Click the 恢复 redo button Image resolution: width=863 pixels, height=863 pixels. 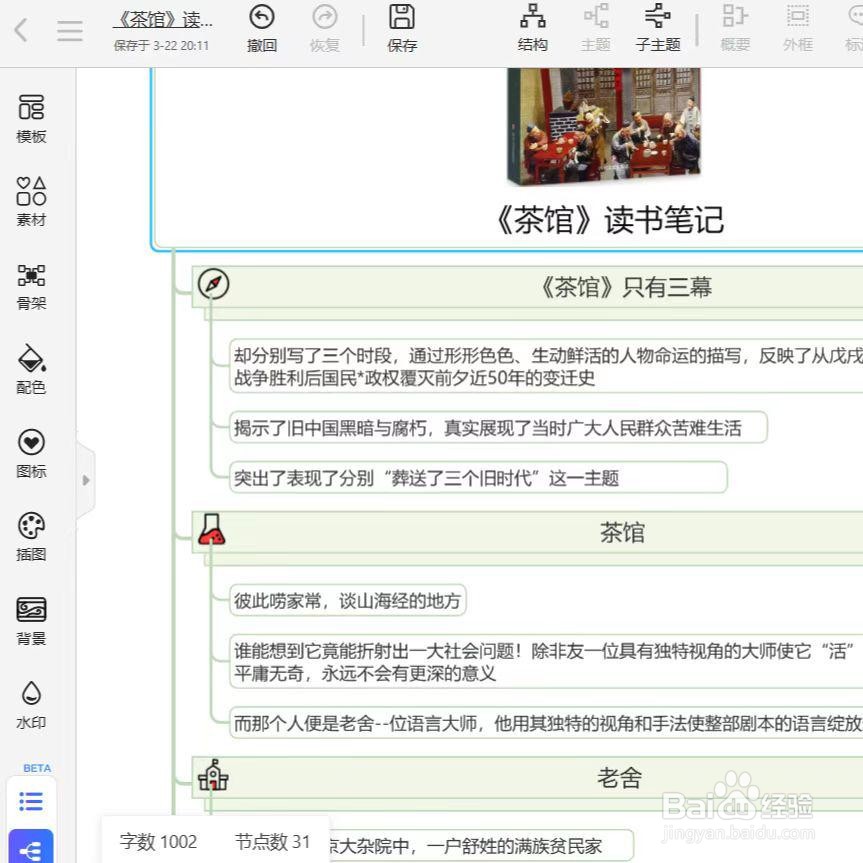pos(325,29)
